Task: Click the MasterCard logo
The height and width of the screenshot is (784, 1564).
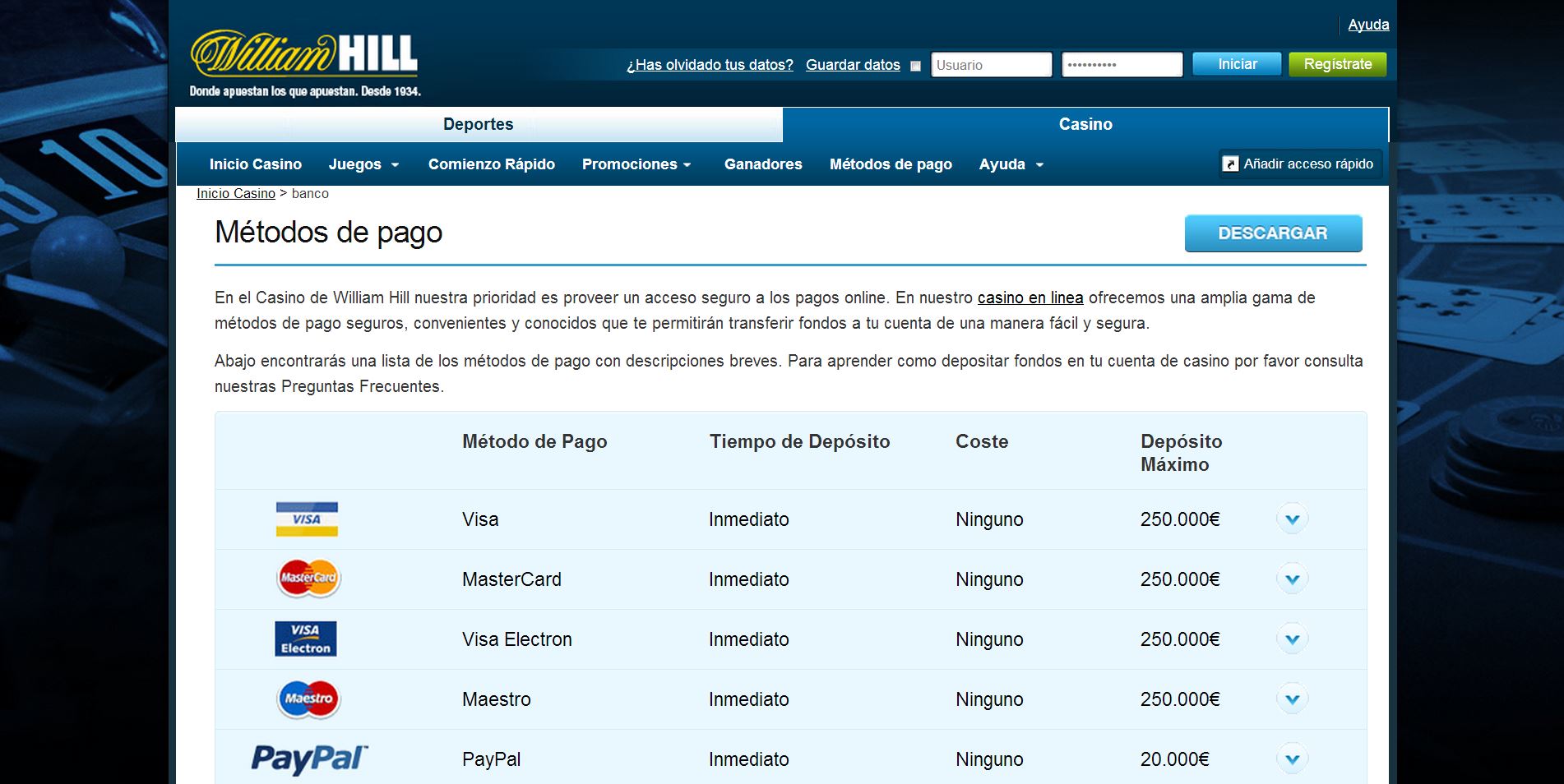Action: (x=308, y=578)
